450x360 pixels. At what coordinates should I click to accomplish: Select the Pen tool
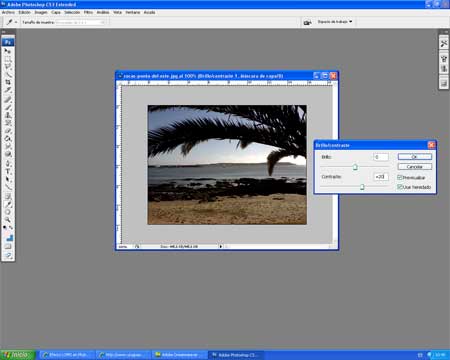8,163
